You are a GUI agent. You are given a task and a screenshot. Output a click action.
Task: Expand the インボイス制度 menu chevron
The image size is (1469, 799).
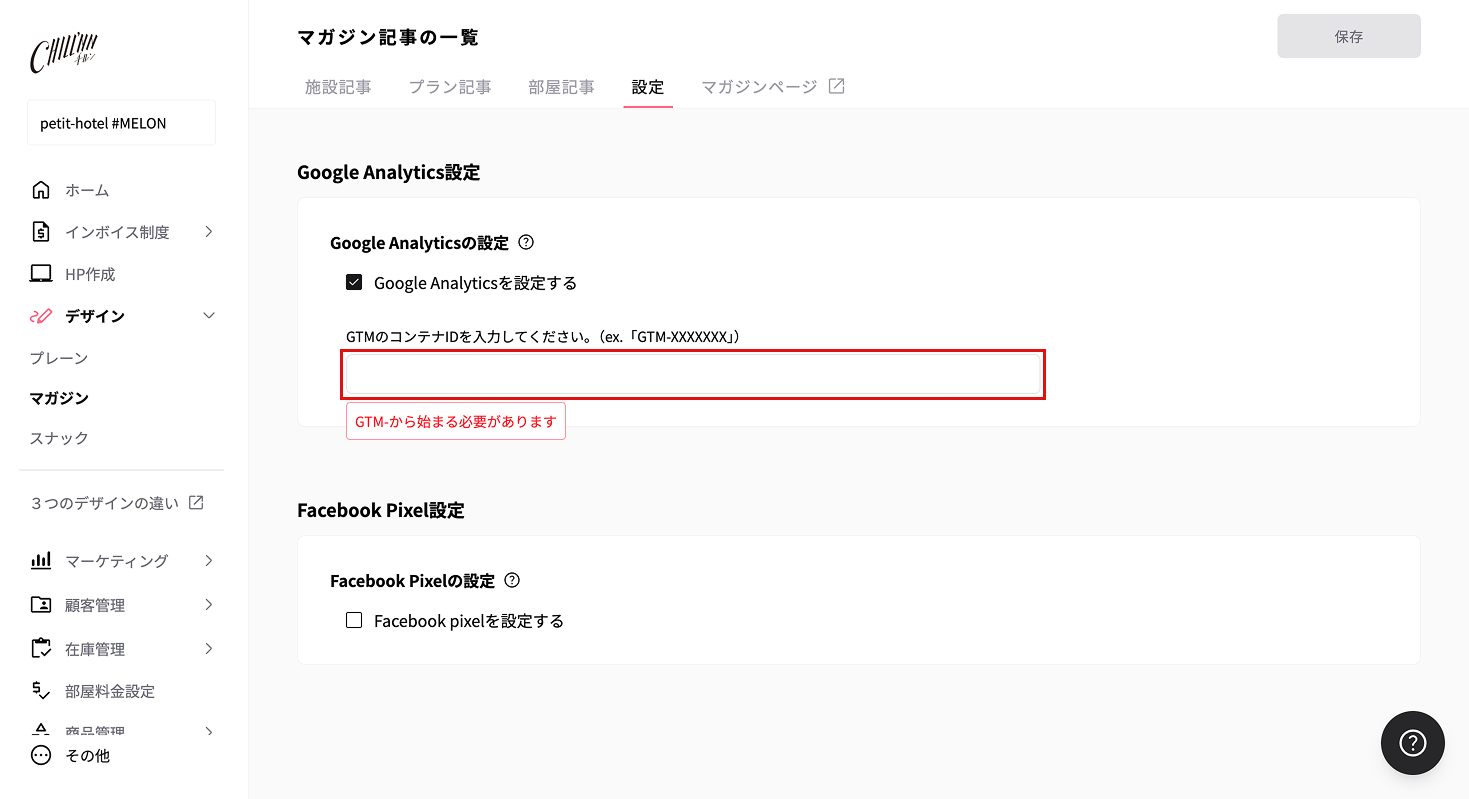point(209,232)
